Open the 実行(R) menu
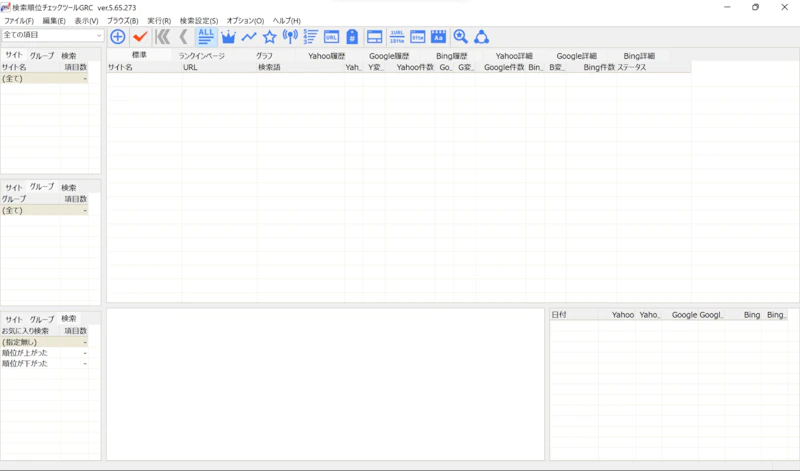This screenshot has width=800, height=471. [x=159, y=21]
